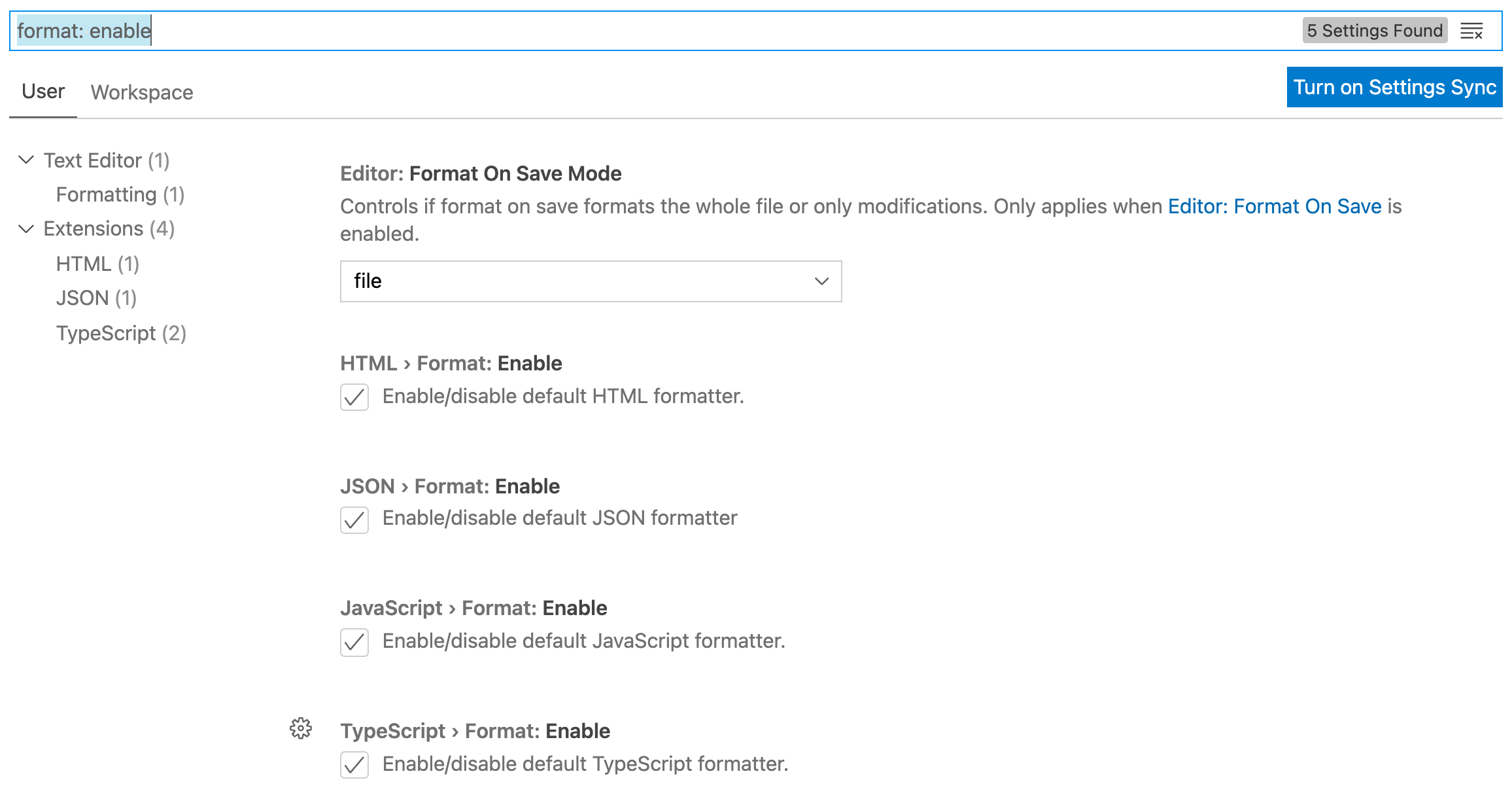Collapse the Text Editor section arrow
Viewport: 1512px width, 797px height.
click(26, 159)
